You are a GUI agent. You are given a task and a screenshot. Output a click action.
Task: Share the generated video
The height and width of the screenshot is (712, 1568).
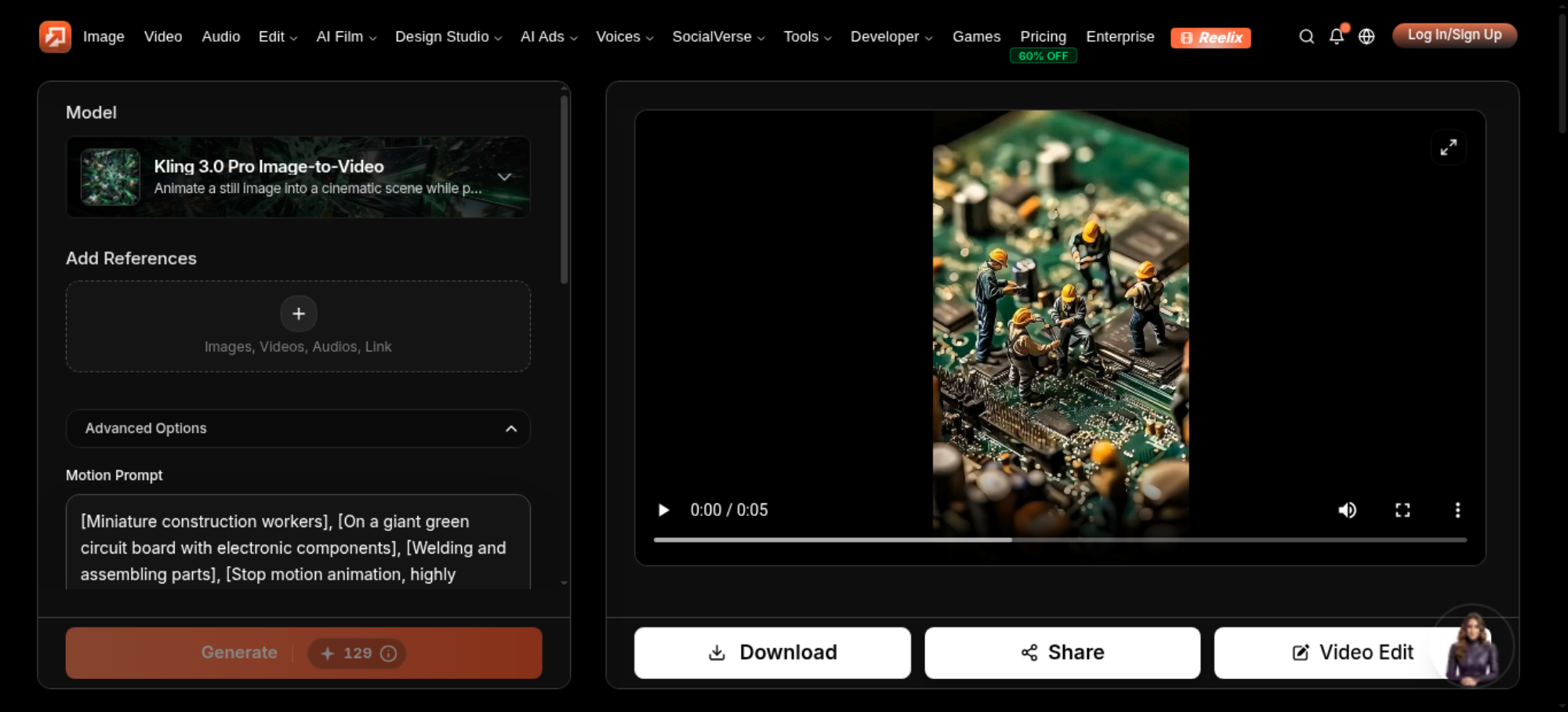1062,652
